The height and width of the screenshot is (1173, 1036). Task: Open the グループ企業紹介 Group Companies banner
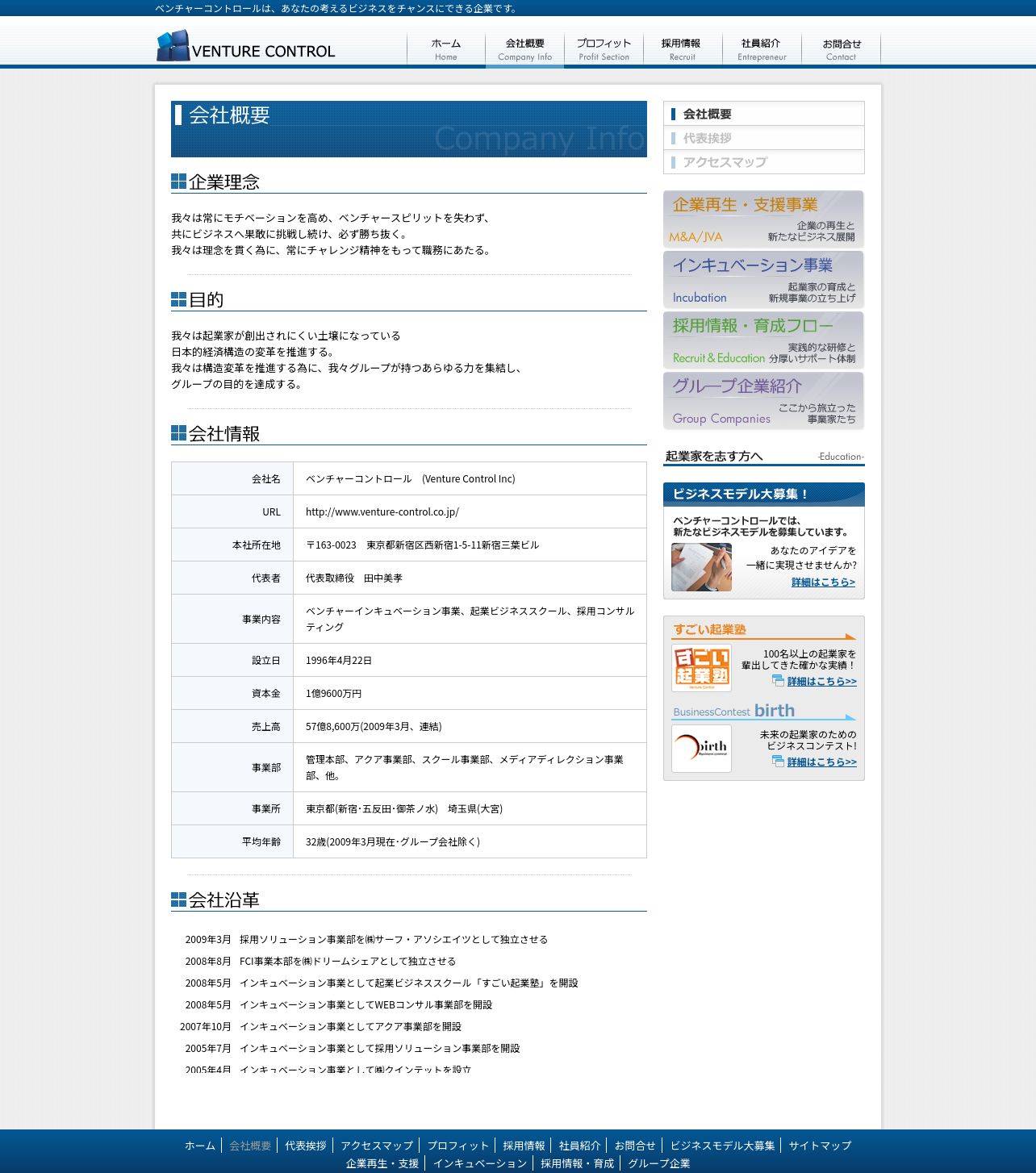(x=763, y=401)
